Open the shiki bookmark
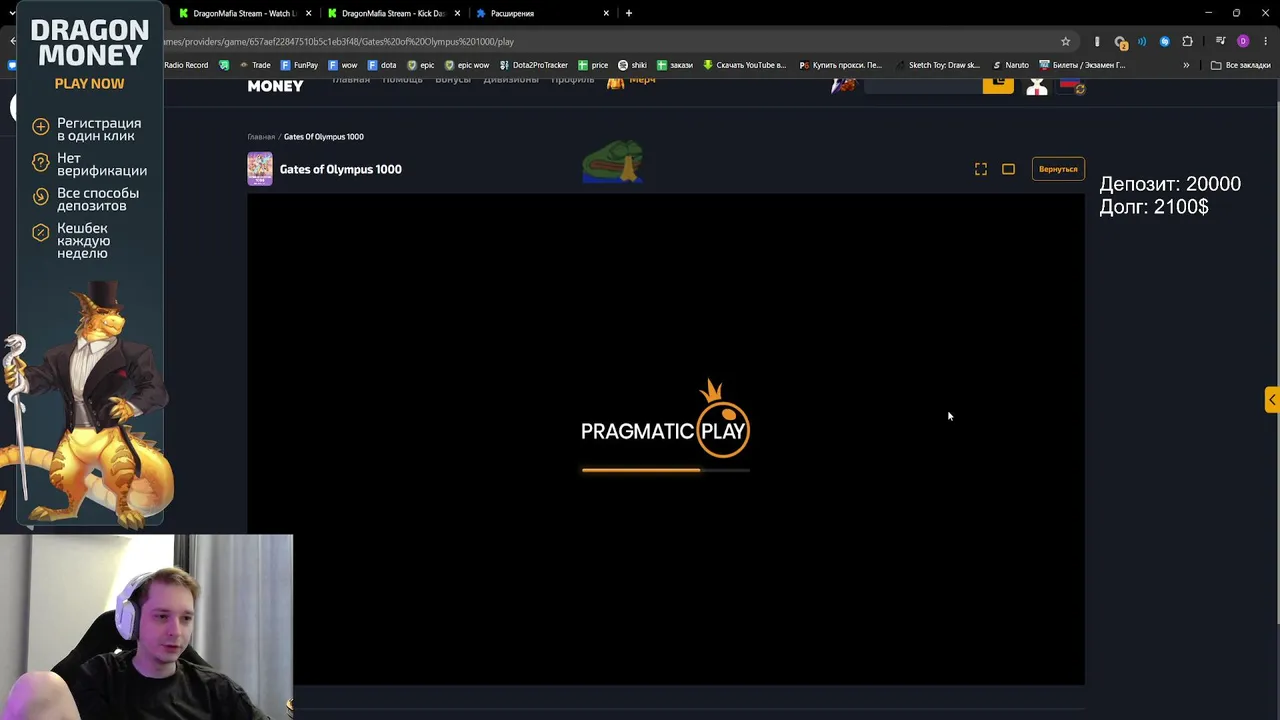The height and width of the screenshot is (720, 1280). pos(632,65)
